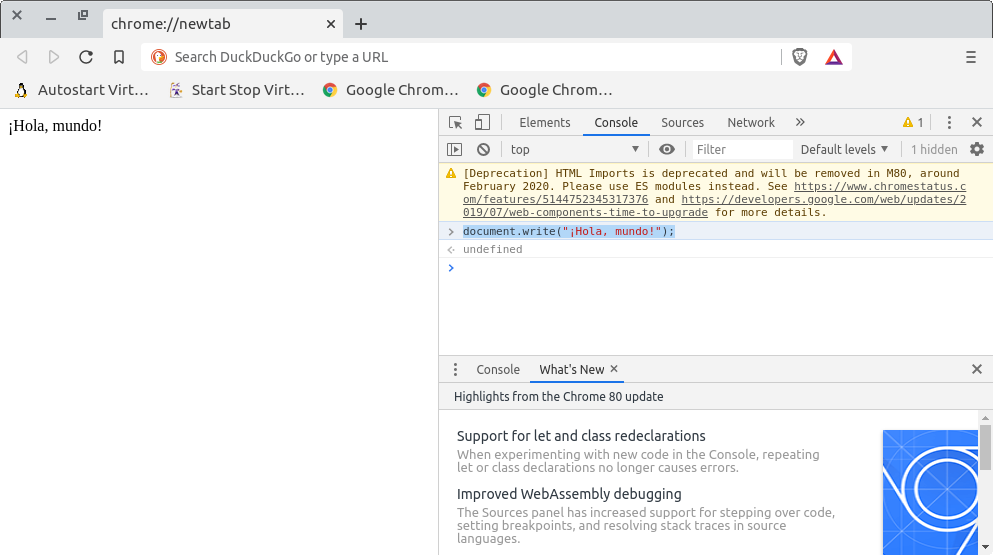The width and height of the screenshot is (993, 555).
Task: Toggle the device toolbar icon
Action: click(482, 123)
